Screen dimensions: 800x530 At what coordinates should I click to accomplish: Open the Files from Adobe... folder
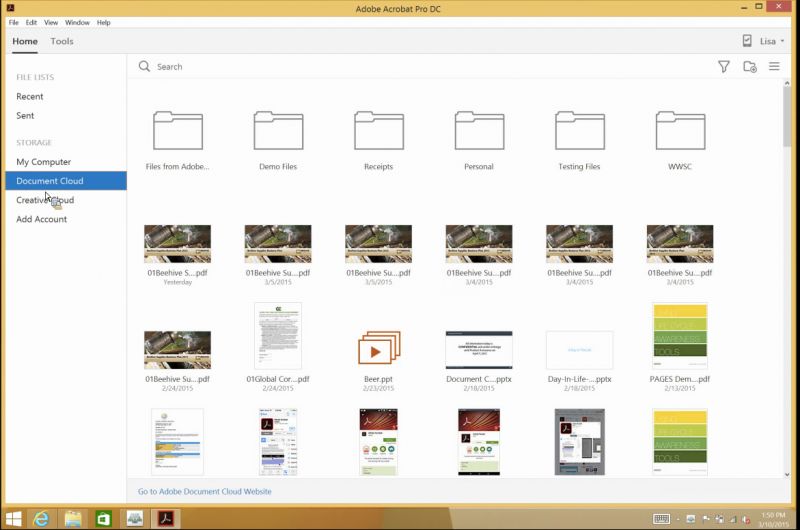pyautogui.click(x=178, y=131)
